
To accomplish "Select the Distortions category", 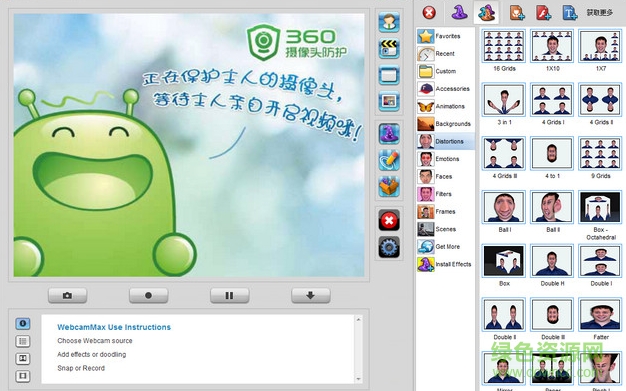I will coord(446,141).
